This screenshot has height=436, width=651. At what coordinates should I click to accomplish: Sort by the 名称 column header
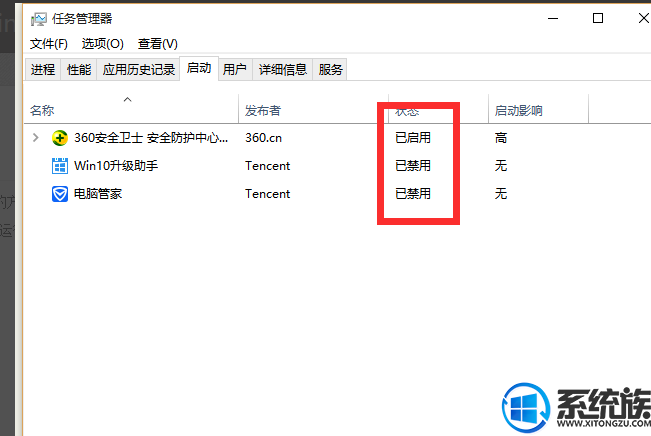[x=131, y=109]
